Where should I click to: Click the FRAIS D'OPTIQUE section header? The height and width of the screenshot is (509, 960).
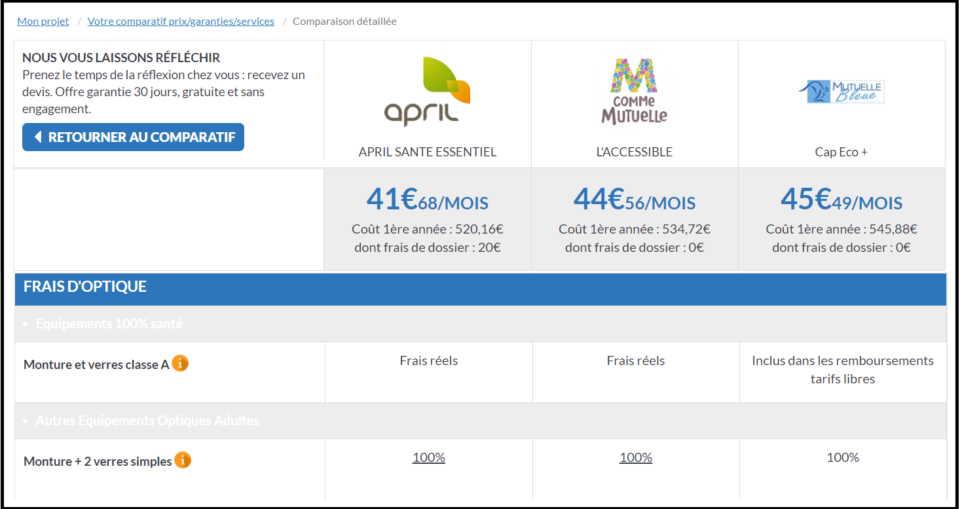coord(481,290)
